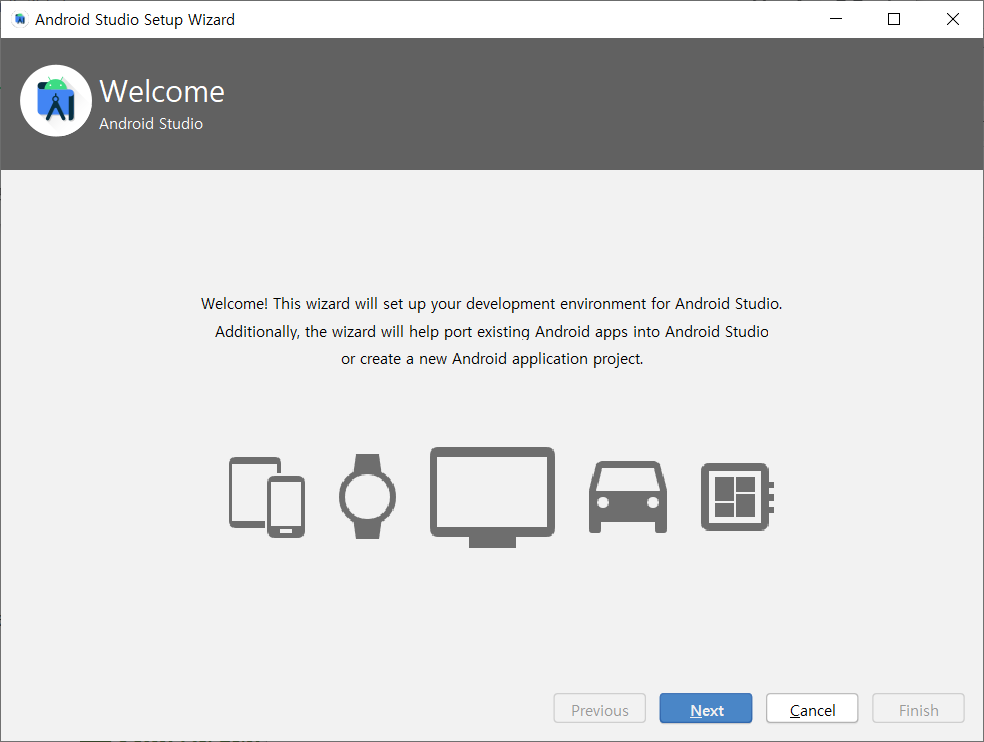Click the Android TV screen icon
The height and width of the screenshot is (742, 984).
[492, 497]
